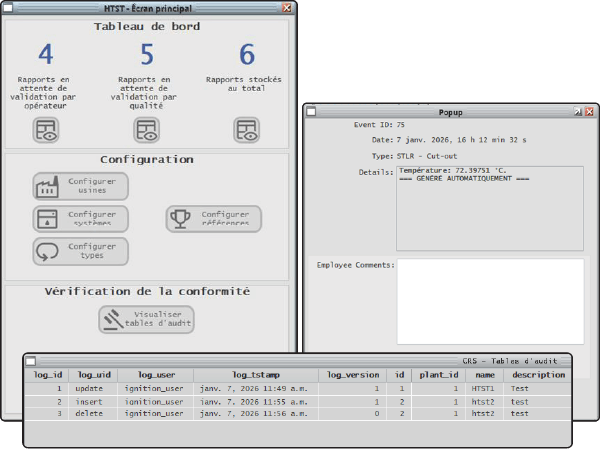Image resolution: width=600 pixels, height=449 pixels.
Task: Select the 'insert' cell in audit table
Action: pos(93,402)
